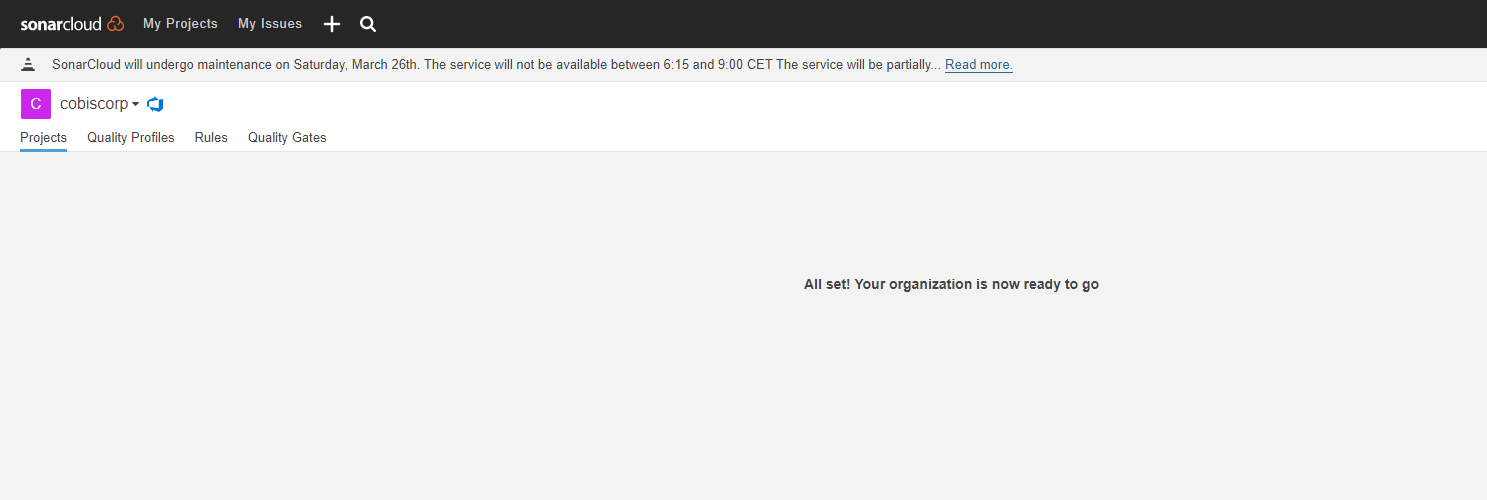Image resolution: width=1487 pixels, height=500 pixels.
Task: Click the purple 'C' organization avatar
Action: pos(35,104)
